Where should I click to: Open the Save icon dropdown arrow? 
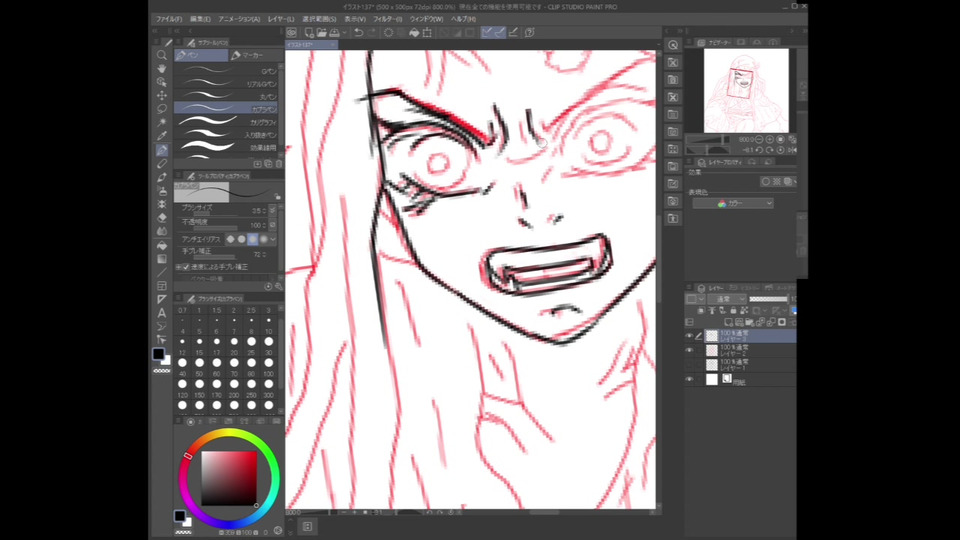(342, 32)
